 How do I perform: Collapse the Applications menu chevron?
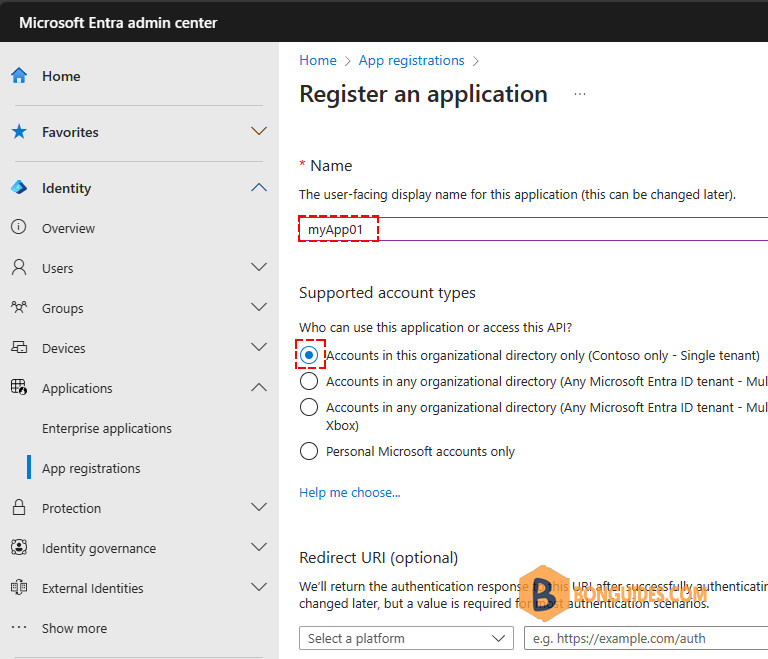(x=259, y=387)
